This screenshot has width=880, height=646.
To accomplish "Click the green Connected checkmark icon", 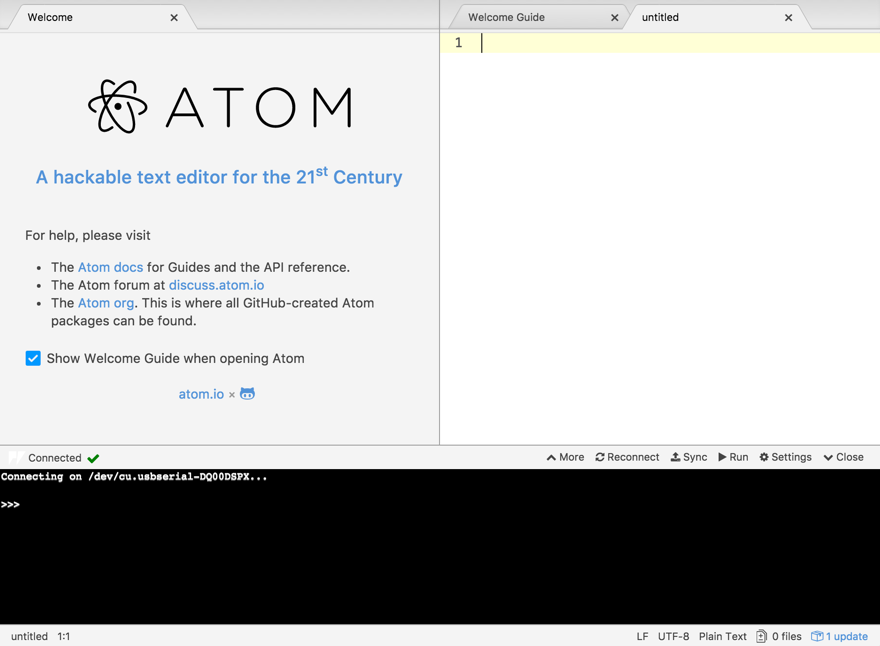I will [94, 458].
